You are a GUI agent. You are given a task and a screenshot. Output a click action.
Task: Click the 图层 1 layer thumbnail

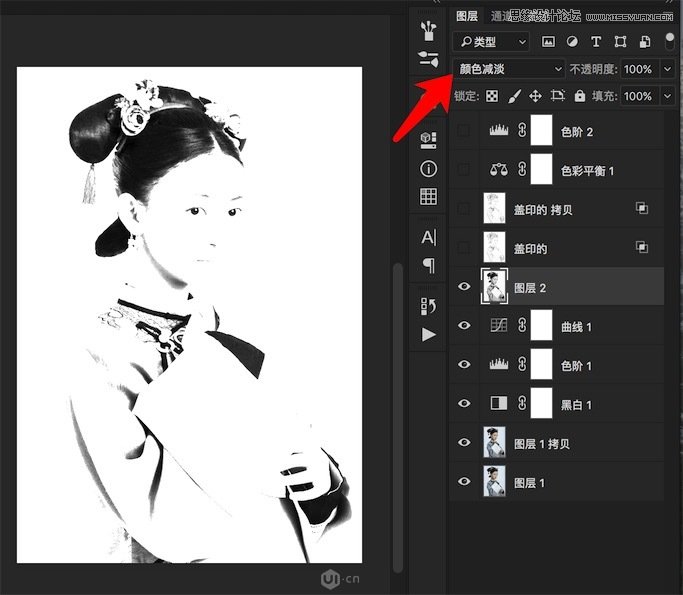[494, 481]
